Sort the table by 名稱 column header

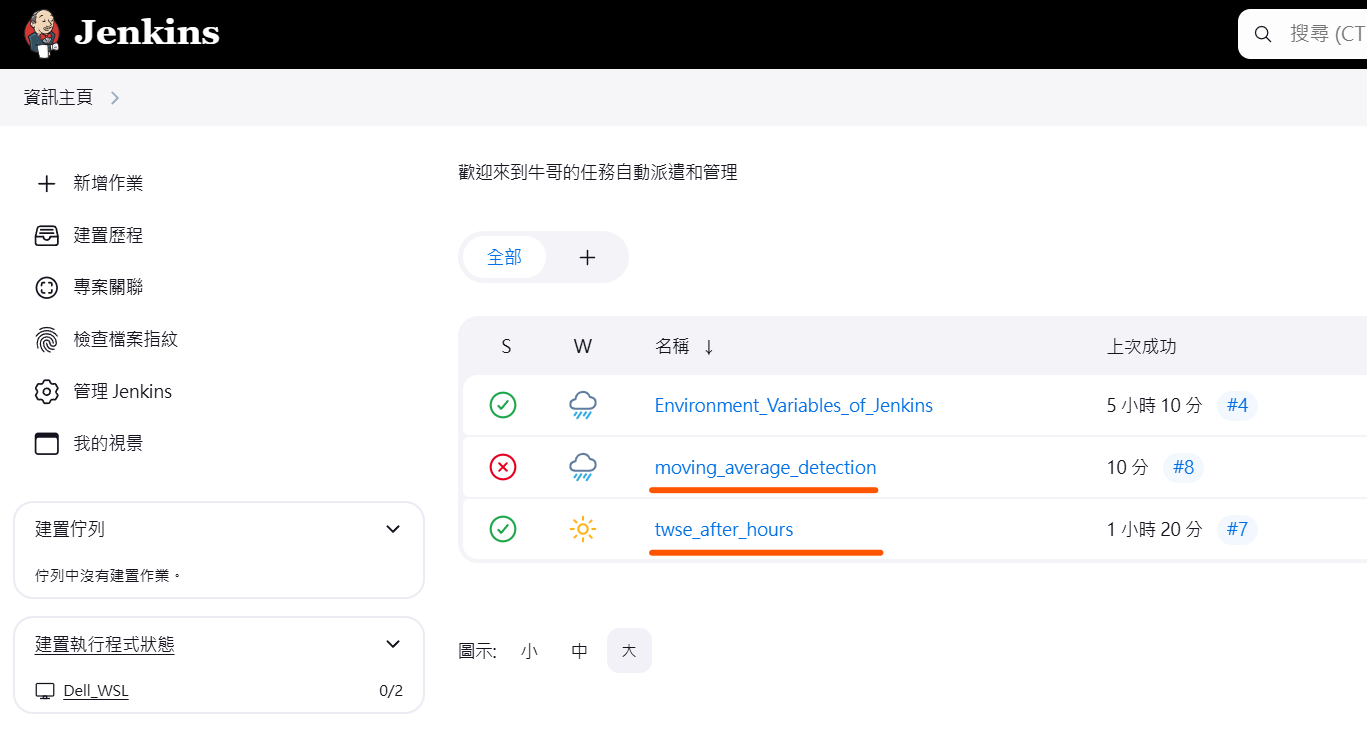[x=672, y=347]
